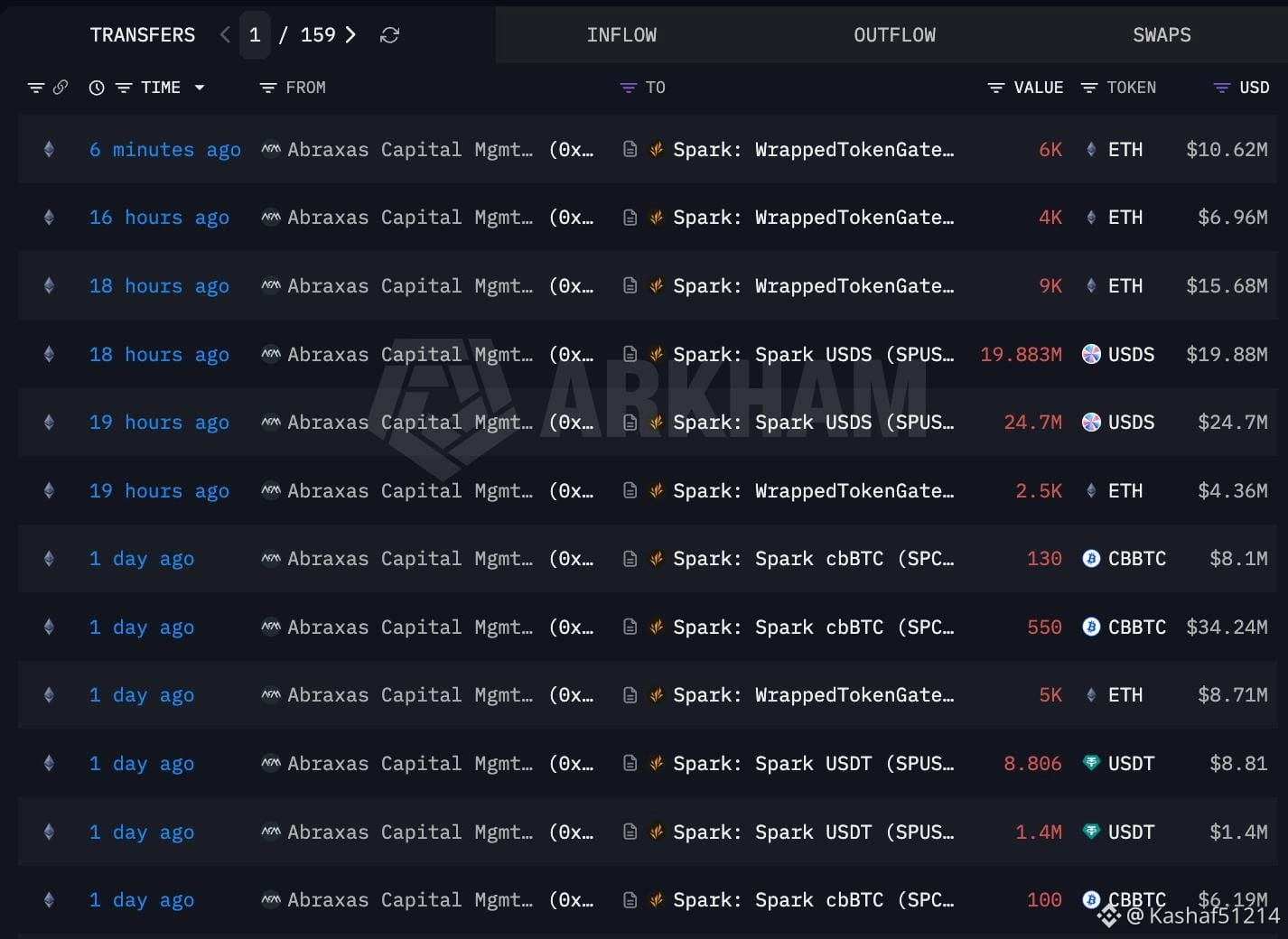Click the chain link icon in the header
Viewport: 1288px width, 939px height.
point(61,88)
